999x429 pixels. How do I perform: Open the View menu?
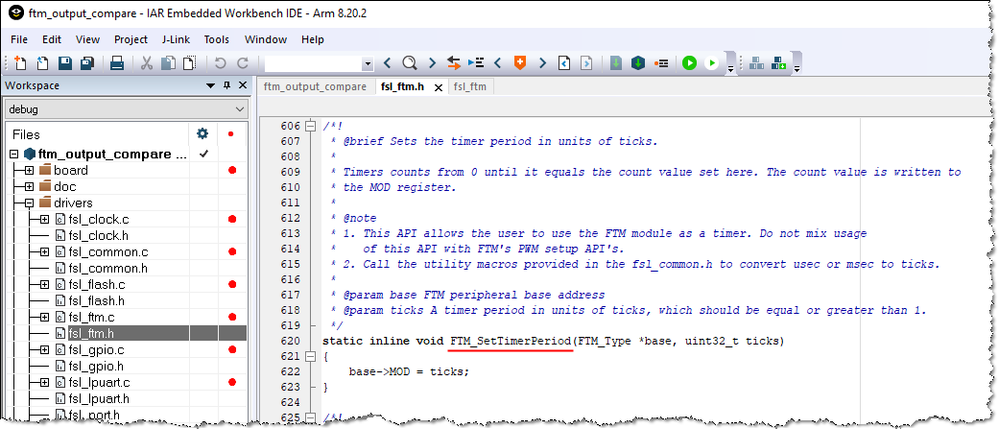[x=88, y=40]
